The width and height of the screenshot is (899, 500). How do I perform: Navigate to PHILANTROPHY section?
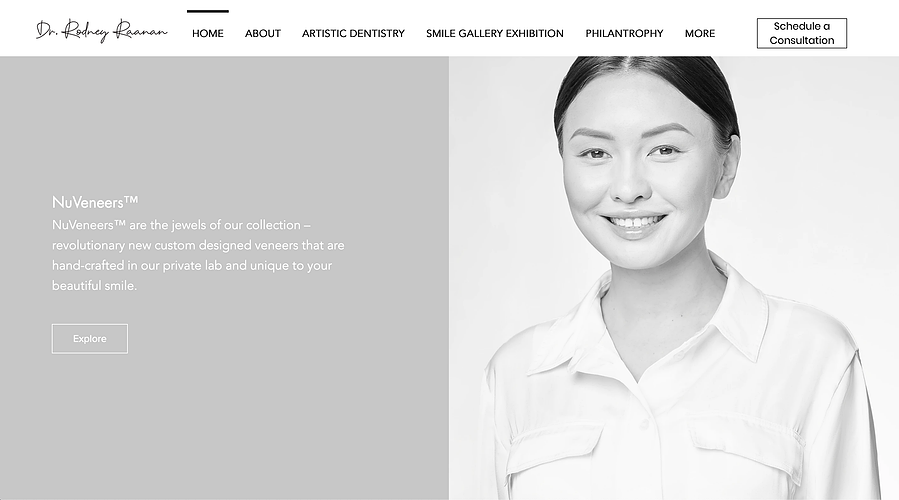624,33
